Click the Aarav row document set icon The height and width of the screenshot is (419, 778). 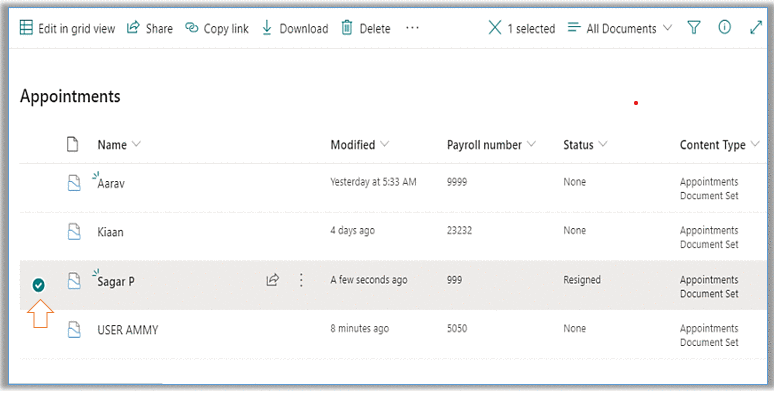tap(74, 183)
